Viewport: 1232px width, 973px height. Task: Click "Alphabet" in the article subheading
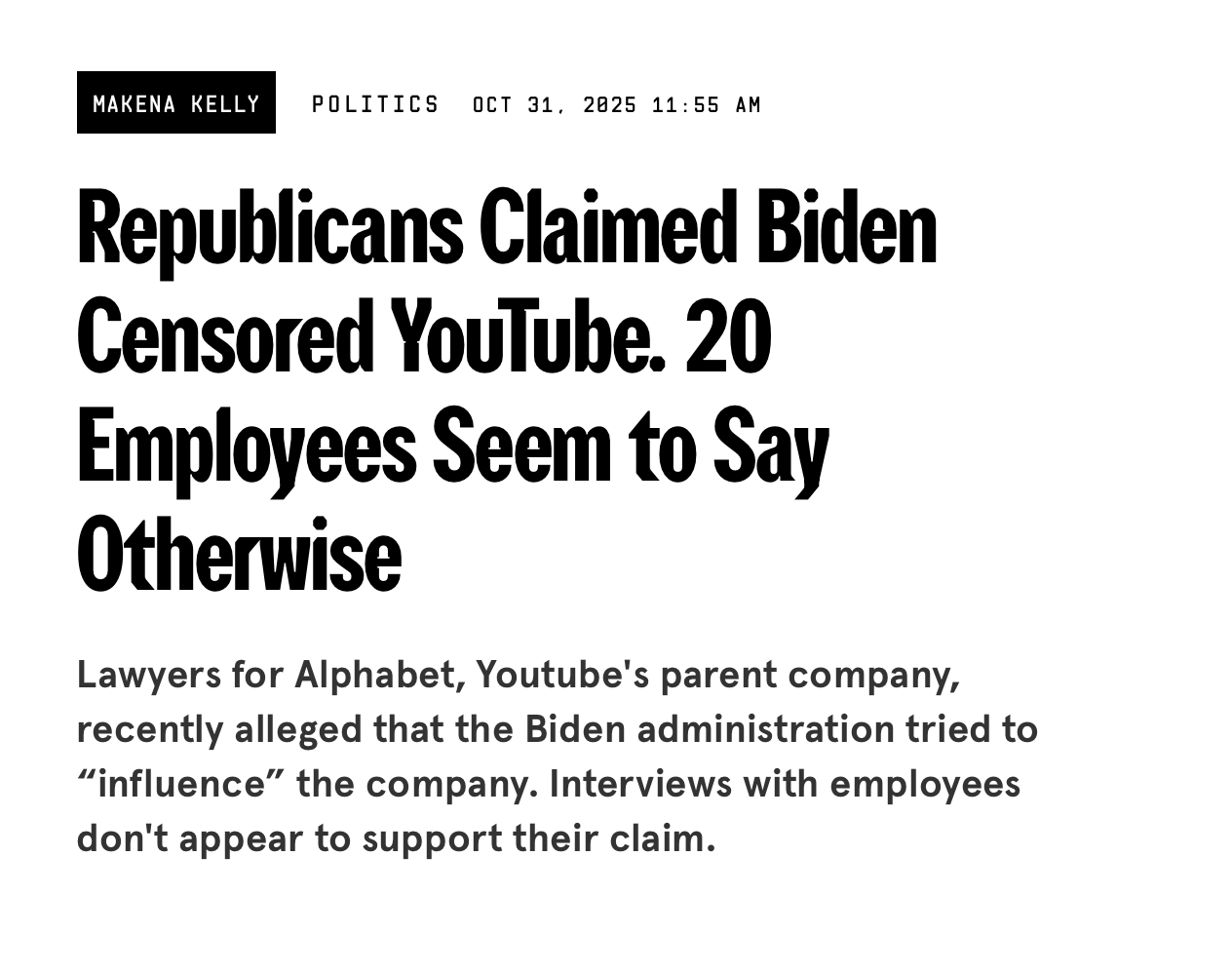[x=379, y=675]
